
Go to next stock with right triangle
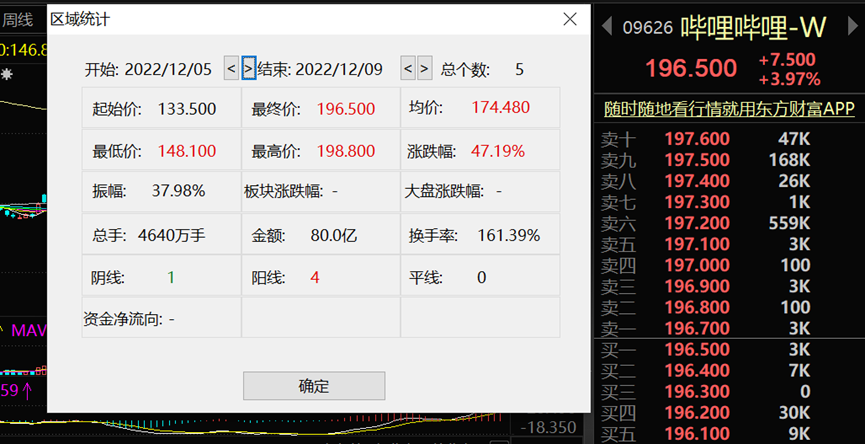coord(853,26)
